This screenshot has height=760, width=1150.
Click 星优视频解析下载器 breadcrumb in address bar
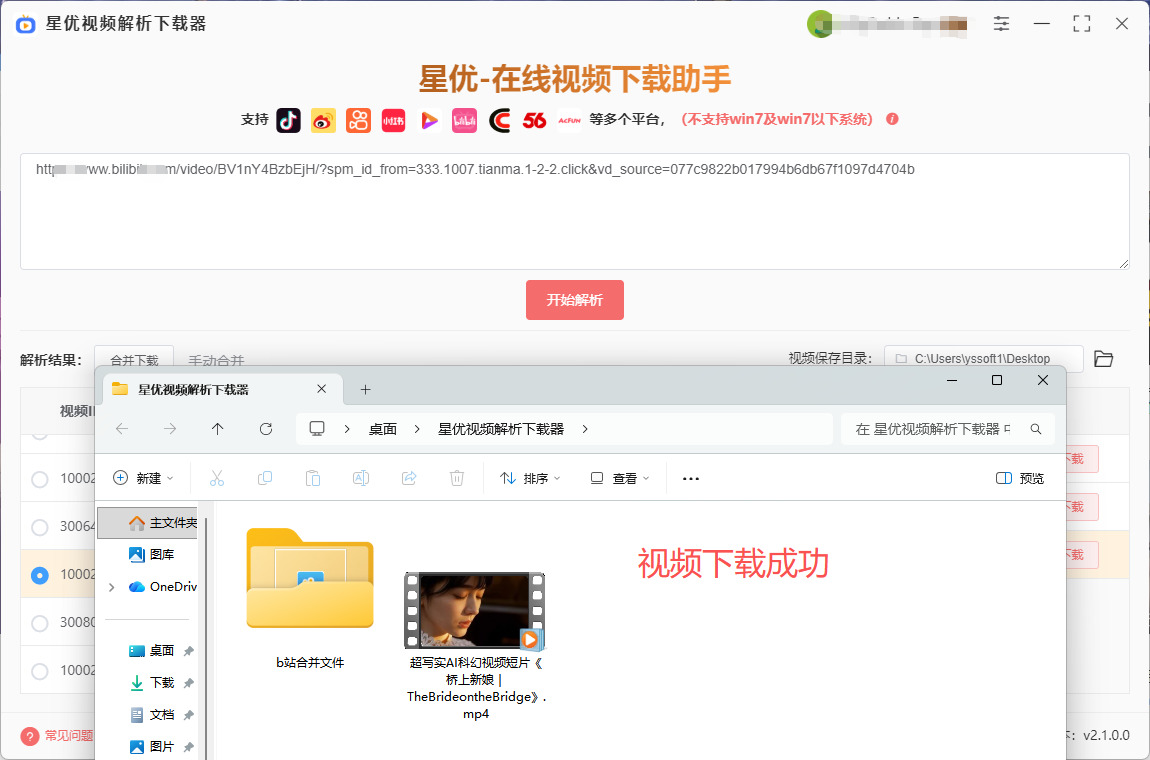tap(501, 429)
